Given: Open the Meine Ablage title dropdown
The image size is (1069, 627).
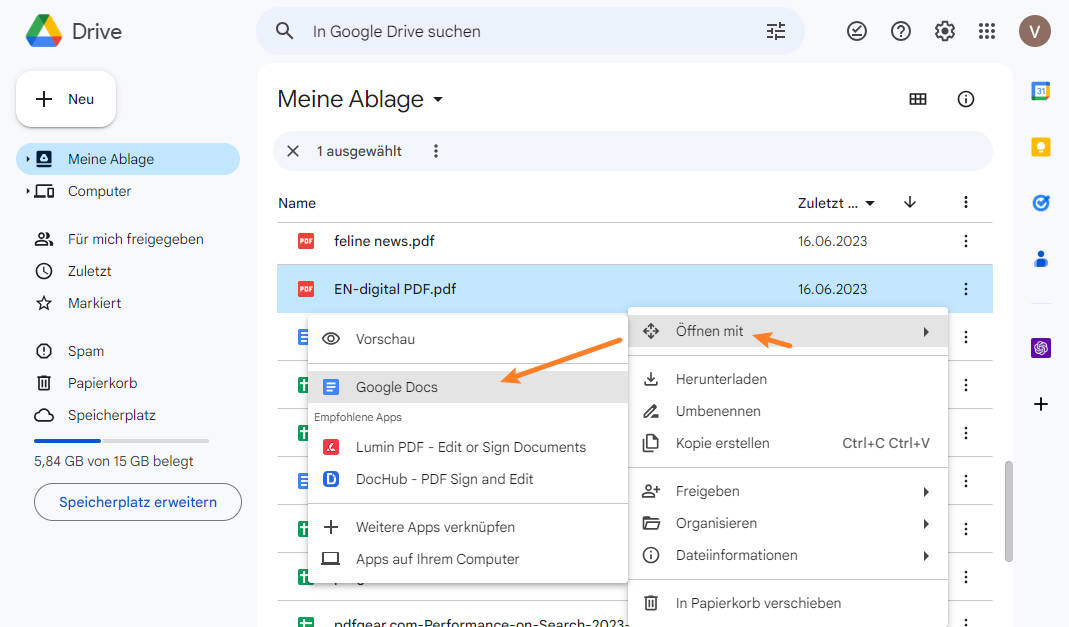Looking at the screenshot, I should point(438,100).
